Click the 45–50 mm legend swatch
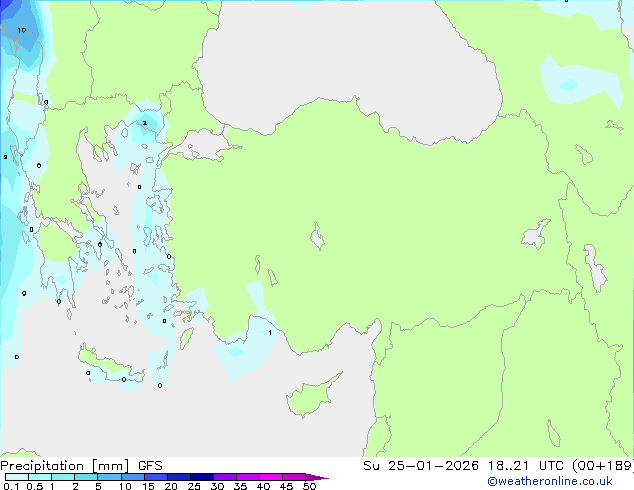The image size is (634, 490). 294,477
